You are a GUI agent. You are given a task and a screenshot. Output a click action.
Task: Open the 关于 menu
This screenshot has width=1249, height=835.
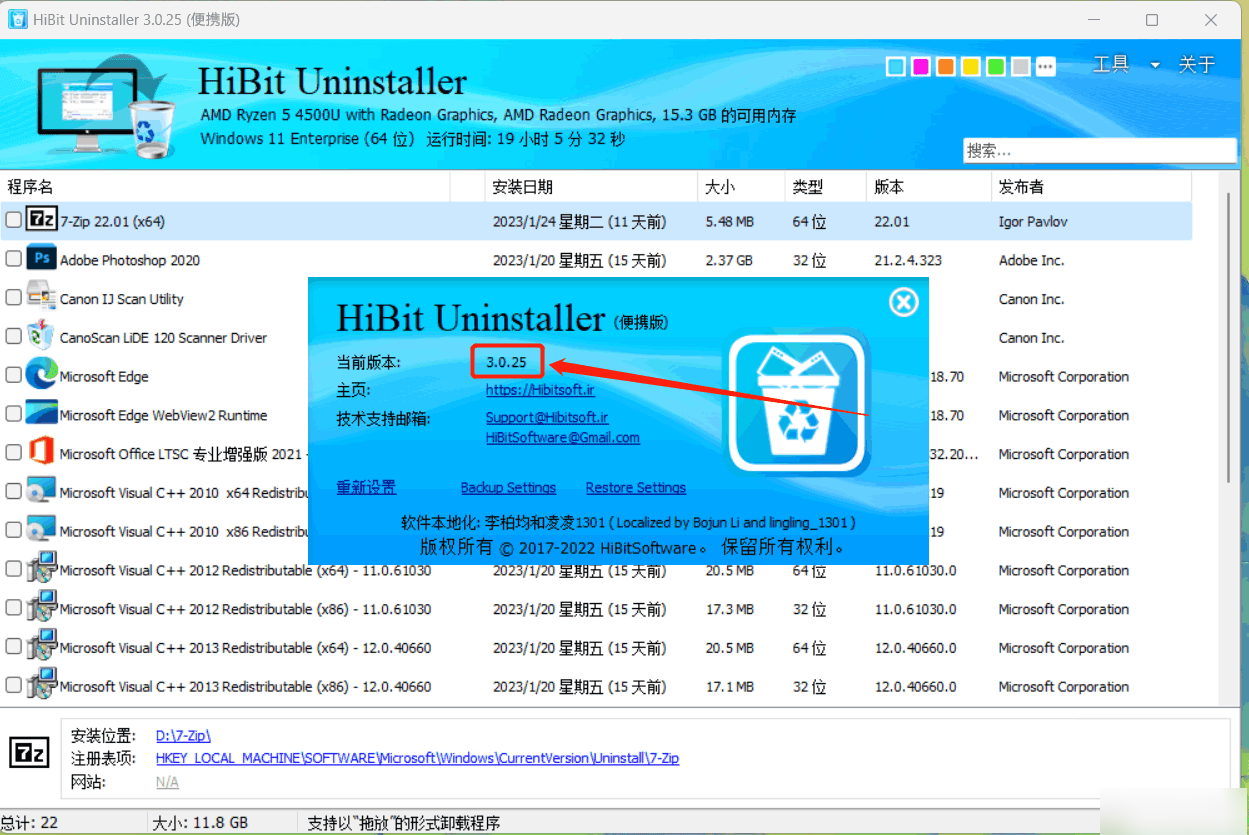[x=1196, y=63]
